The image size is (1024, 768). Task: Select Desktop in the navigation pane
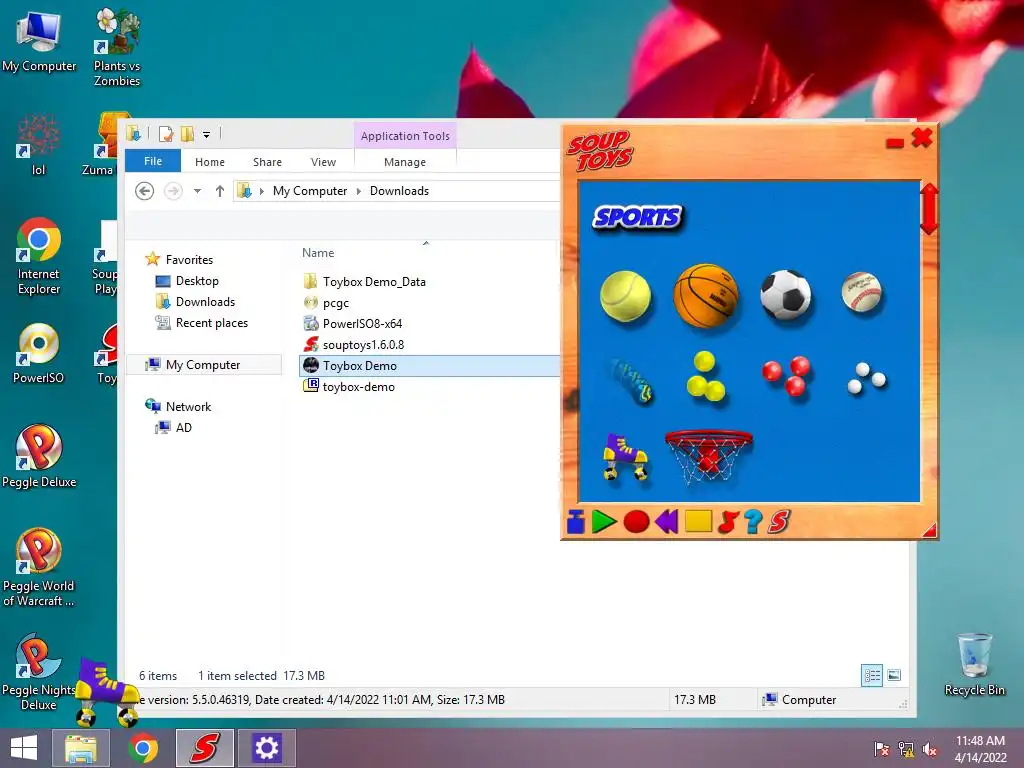tap(197, 281)
